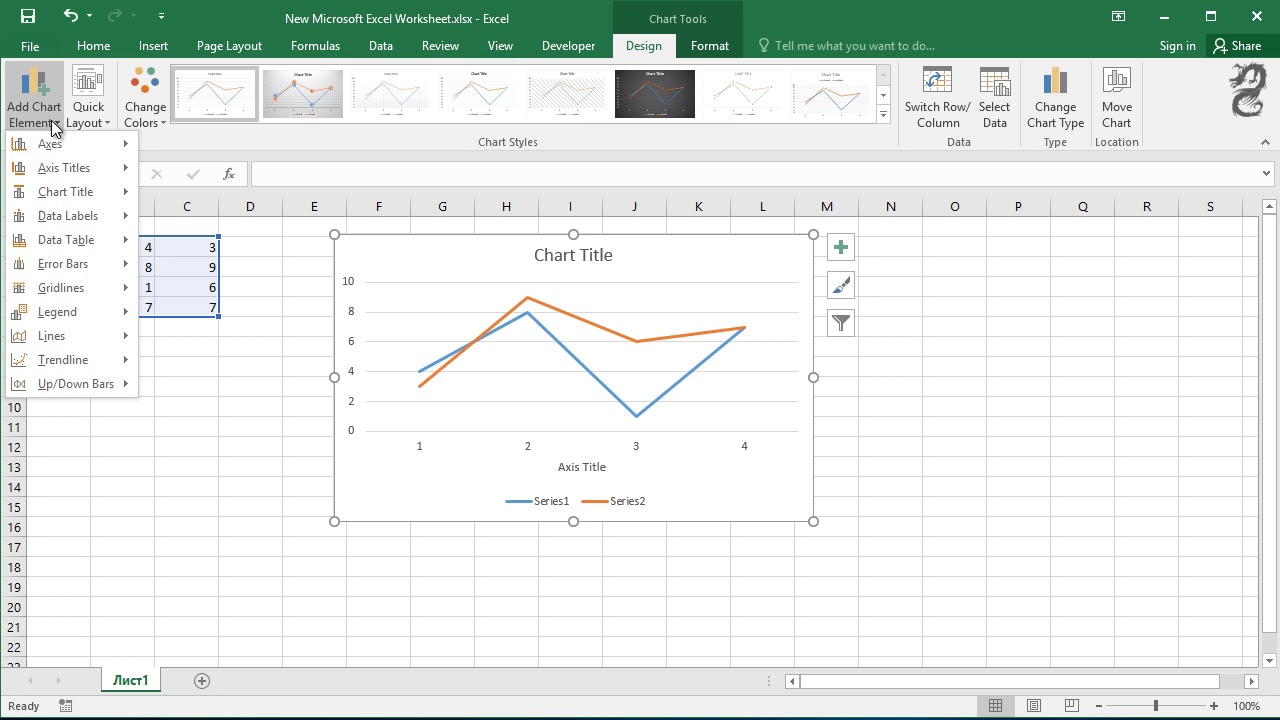The height and width of the screenshot is (720, 1280).
Task: Collapse the ribbon with the up chevron
Action: (x=1265, y=142)
